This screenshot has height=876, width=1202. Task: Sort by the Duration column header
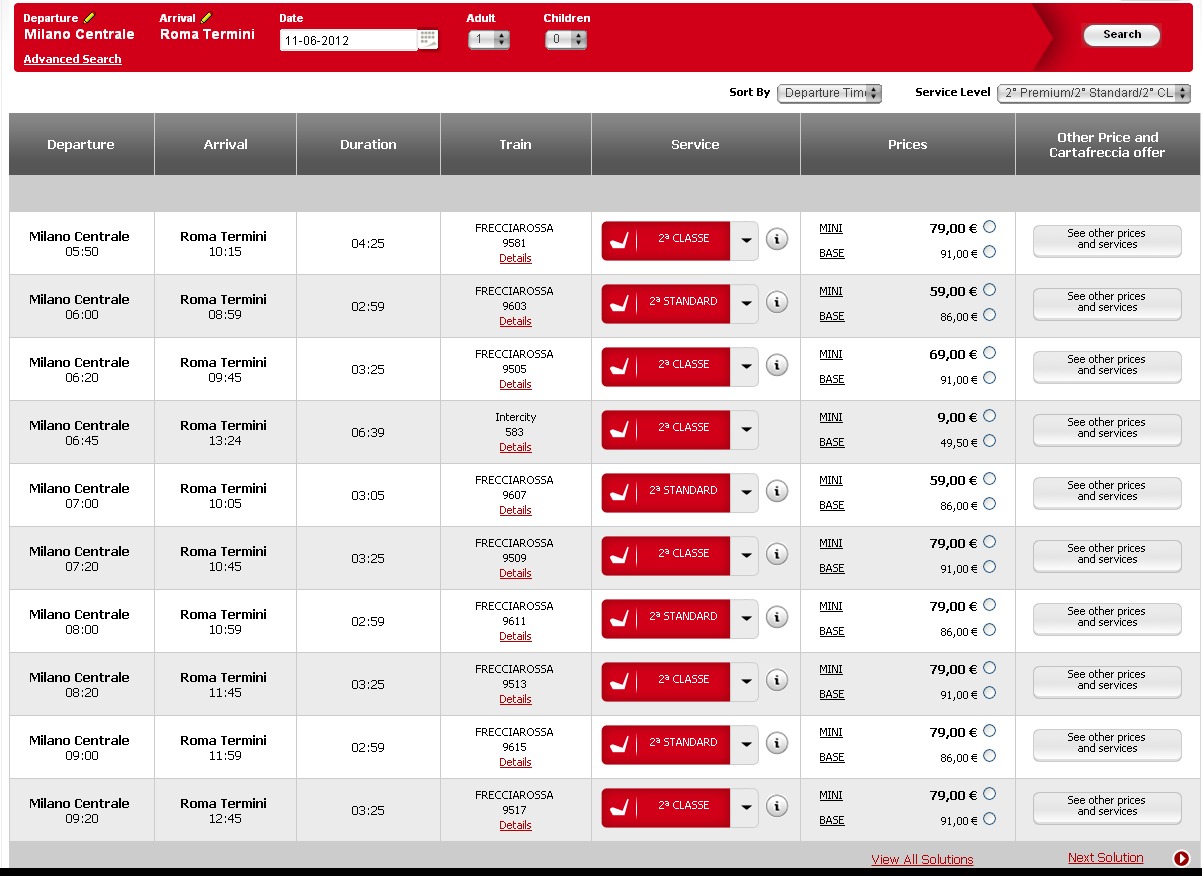368,145
